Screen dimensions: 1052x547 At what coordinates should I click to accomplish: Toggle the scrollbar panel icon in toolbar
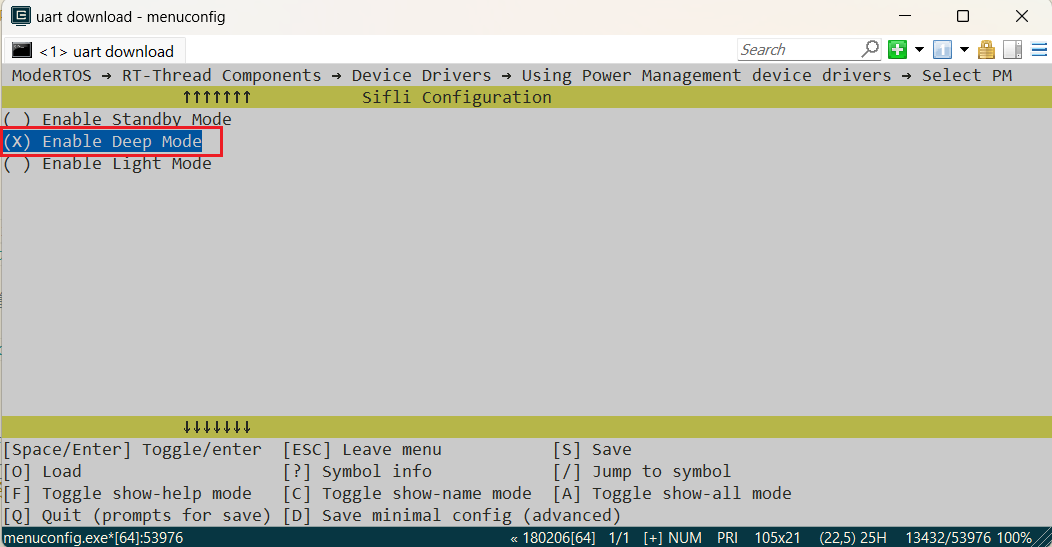pos(1012,49)
